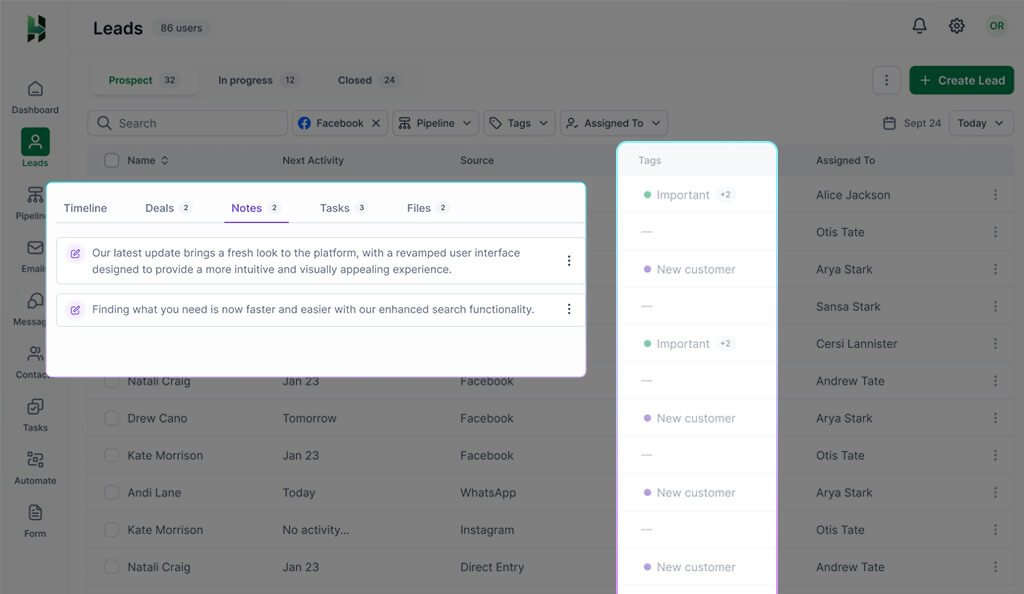Click the three-dot menu for Alice Jackson row
1024x594 pixels.
pos(995,195)
